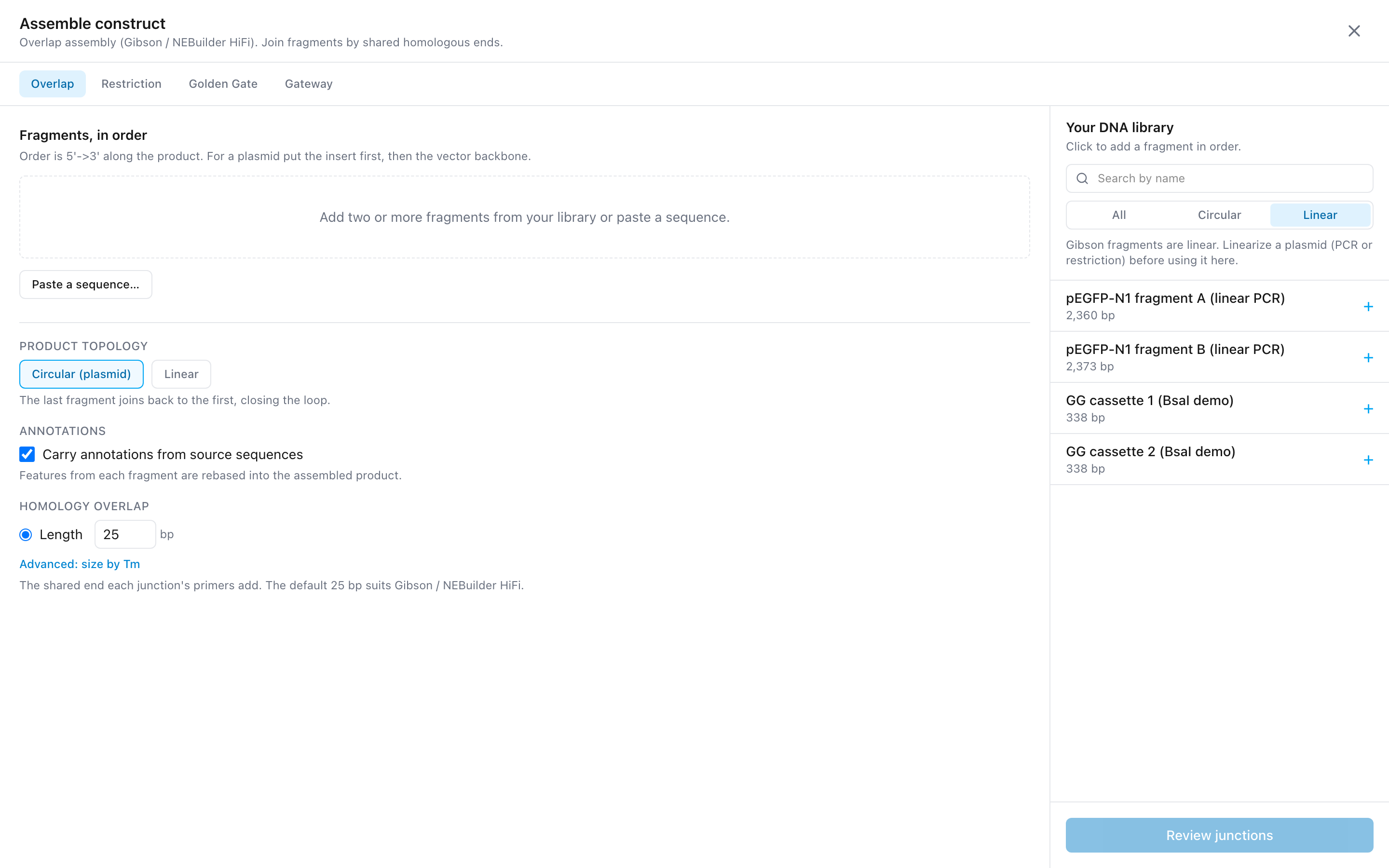
Task: Add pEGFP-N1 fragment A with plus icon
Action: 1368,307
